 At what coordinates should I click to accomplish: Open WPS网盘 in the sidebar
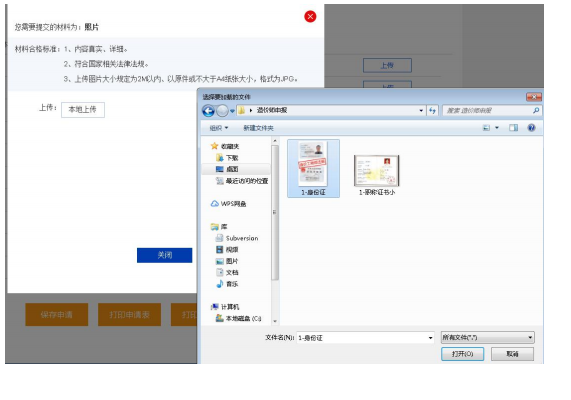tap(229, 204)
